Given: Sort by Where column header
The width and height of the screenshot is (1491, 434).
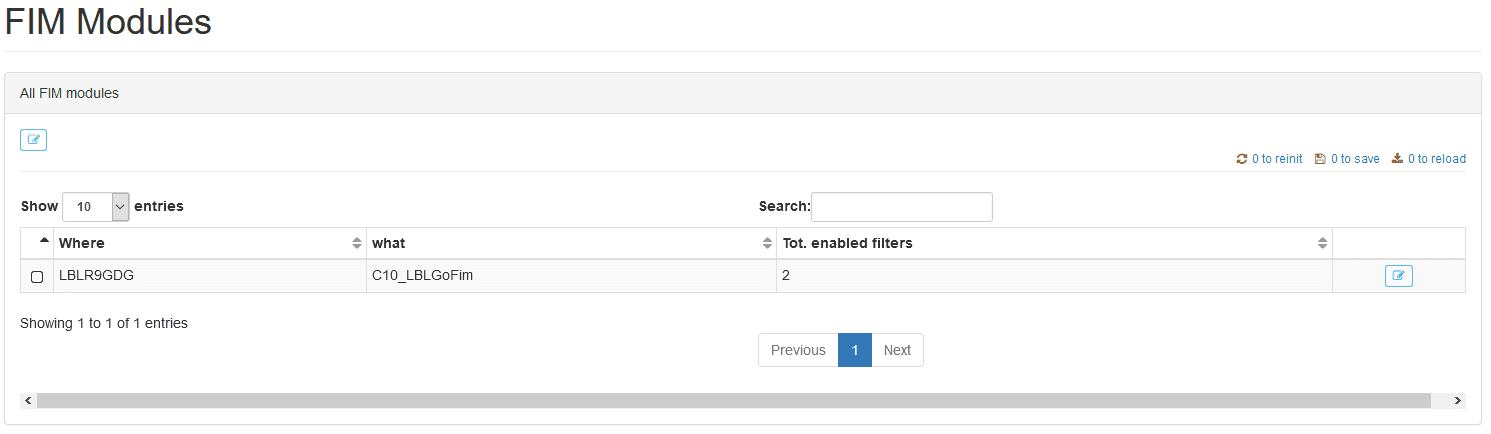Looking at the screenshot, I should (x=82, y=243).
